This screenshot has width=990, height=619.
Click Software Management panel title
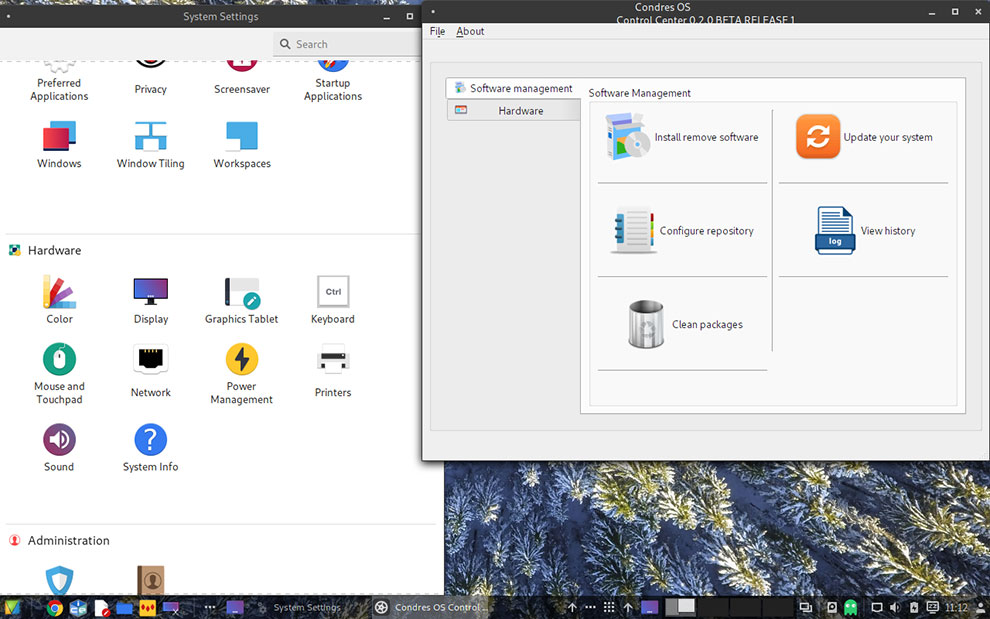(639, 93)
